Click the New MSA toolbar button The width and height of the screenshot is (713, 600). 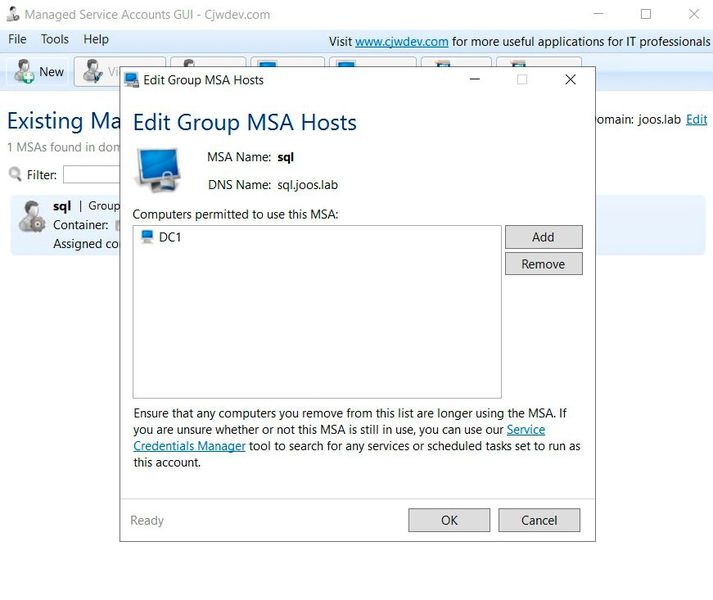(38, 71)
